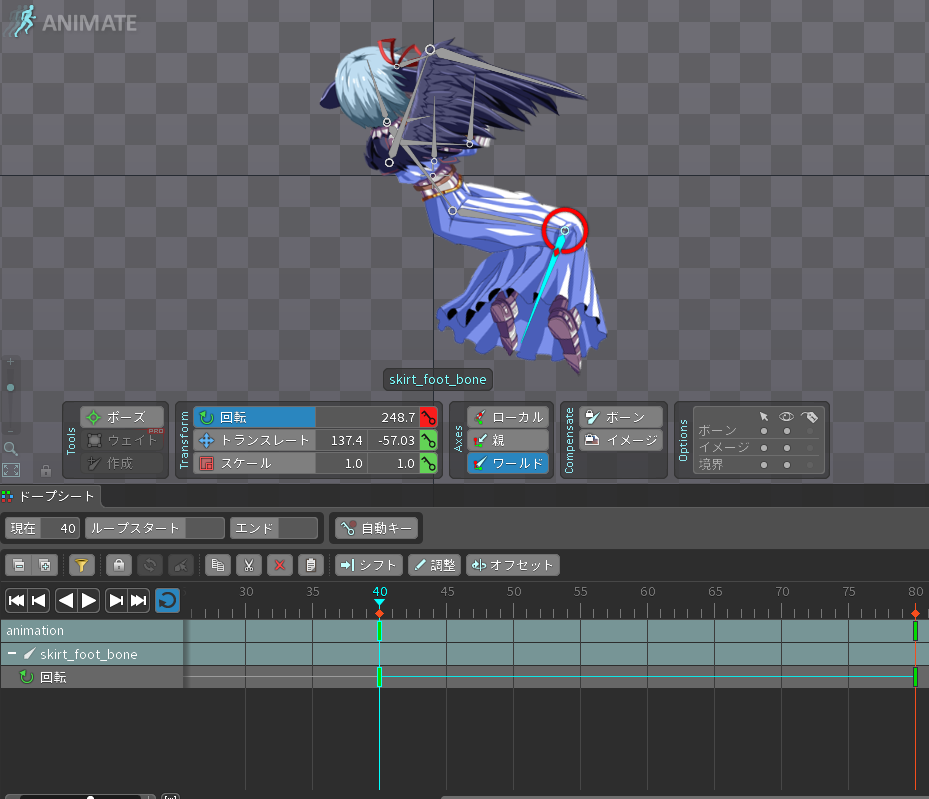Click the arrow select column header icon

click(x=764, y=416)
